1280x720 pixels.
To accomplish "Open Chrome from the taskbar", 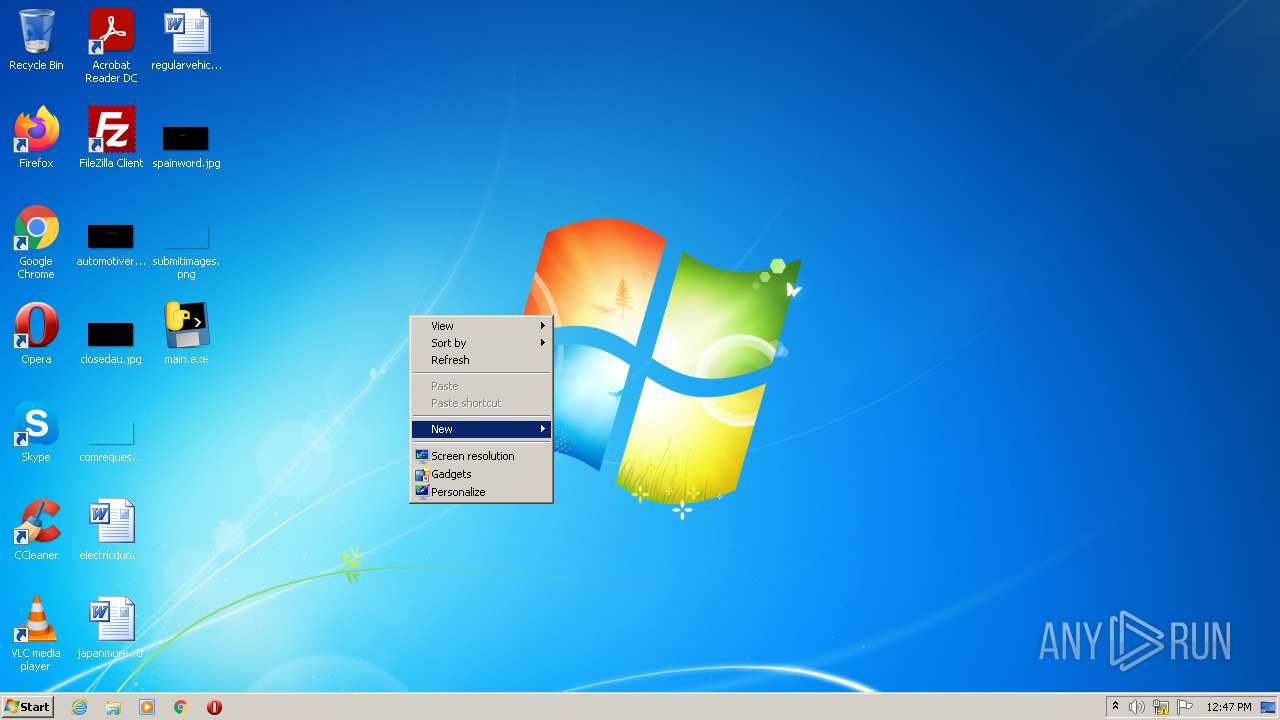I will coord(181,707).
